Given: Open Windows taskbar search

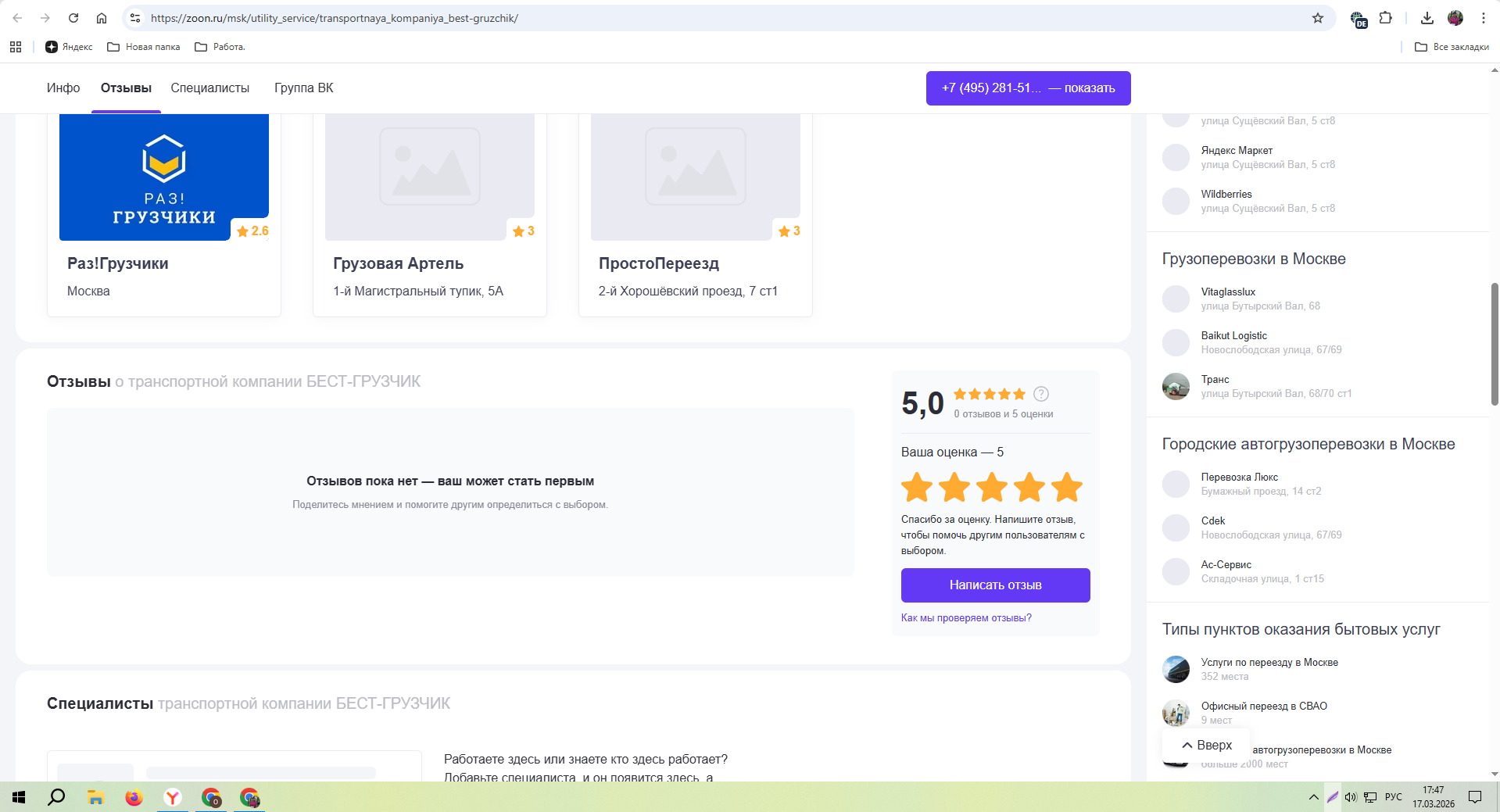Looking at the screenshot, I should [56, 797].
